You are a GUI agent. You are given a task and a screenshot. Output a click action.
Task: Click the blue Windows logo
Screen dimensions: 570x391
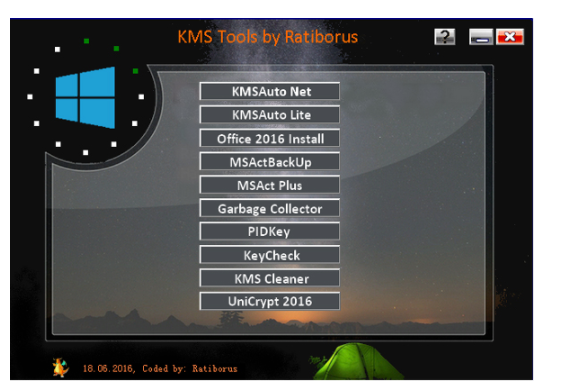(85, 97)
